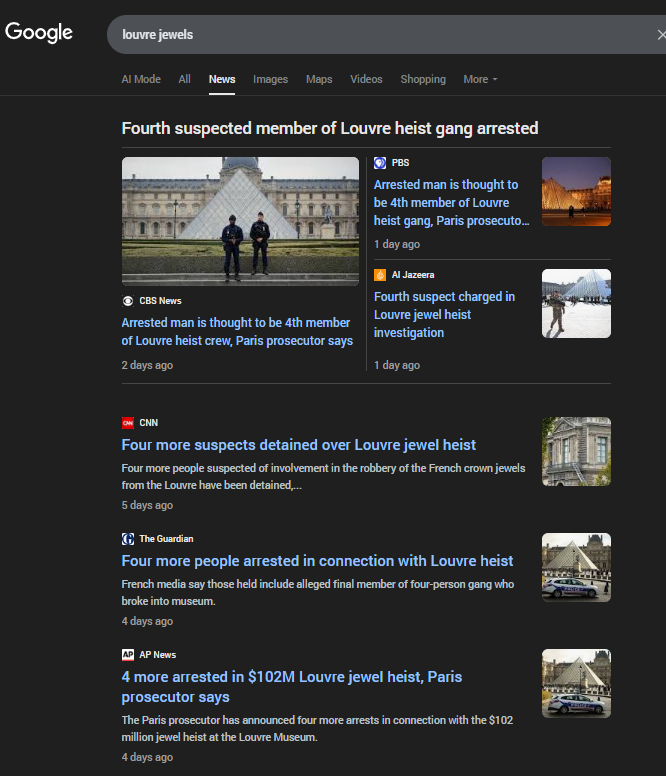The image size is (666, 776).
Task: Open CNN article about four suspects detained
Action: click(298, 445)
